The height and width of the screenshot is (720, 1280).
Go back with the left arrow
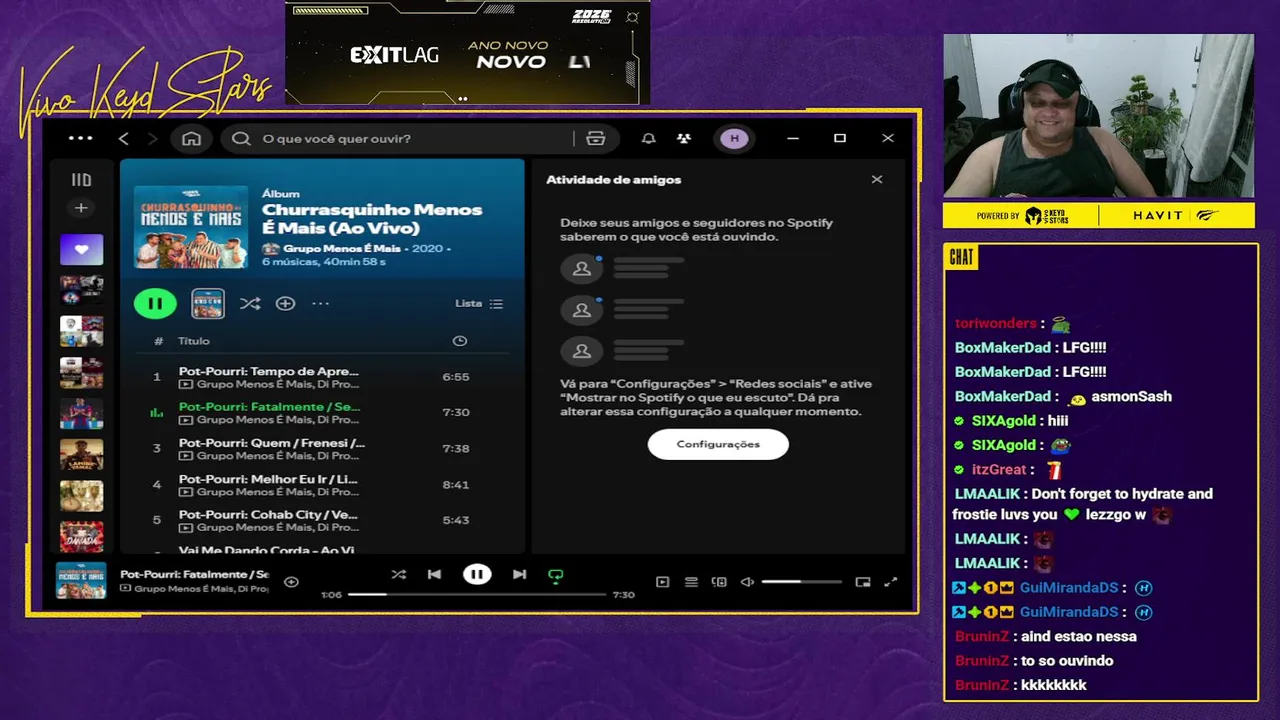[x=124, y=138]
